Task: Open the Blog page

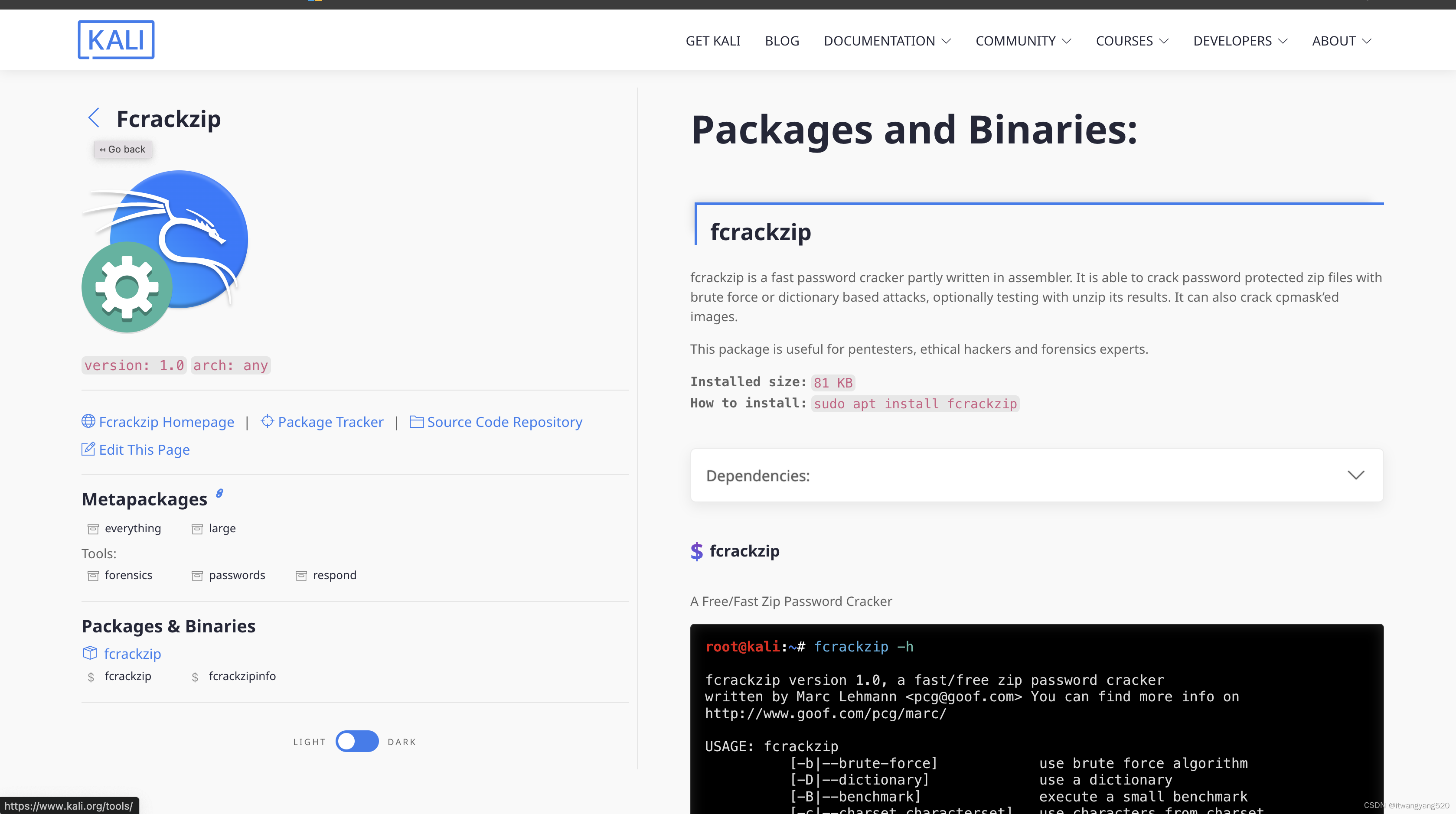Action: tap(782, 41)
